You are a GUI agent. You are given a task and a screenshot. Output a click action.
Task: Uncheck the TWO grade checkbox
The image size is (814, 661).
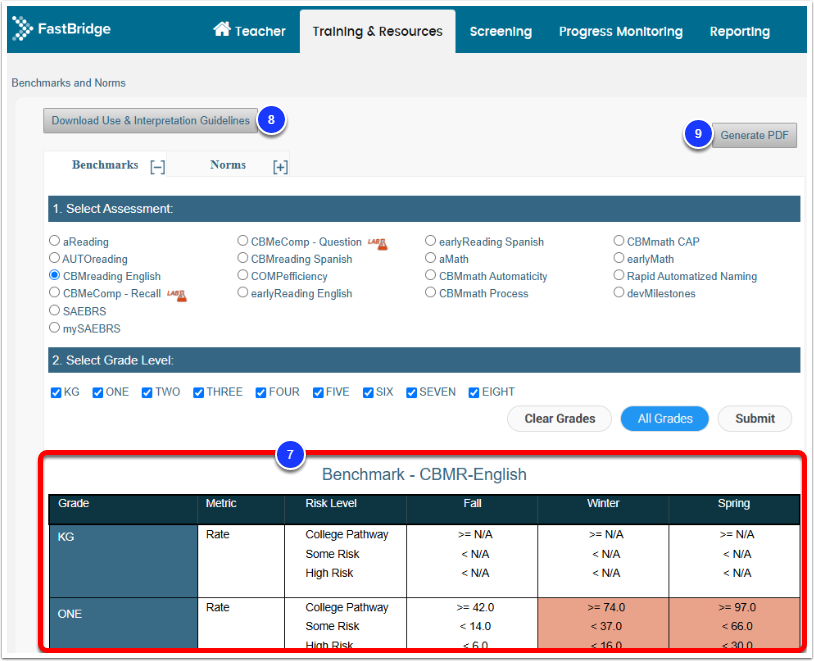(x=147, y=393)
